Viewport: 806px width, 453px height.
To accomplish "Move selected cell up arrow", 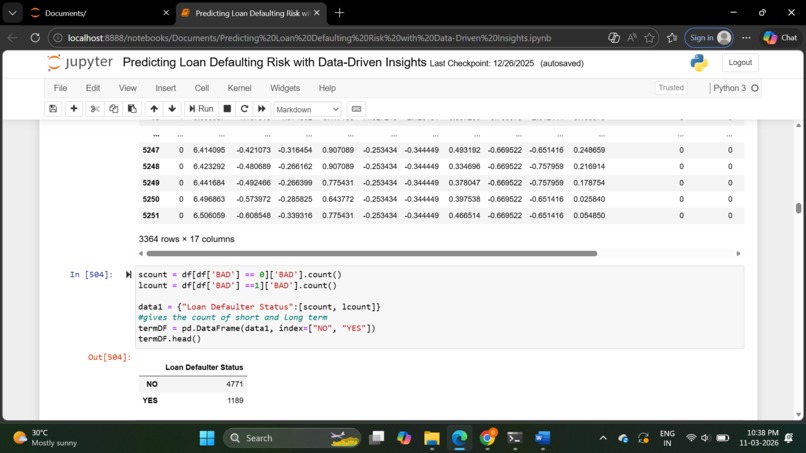I will coord(154,109).
